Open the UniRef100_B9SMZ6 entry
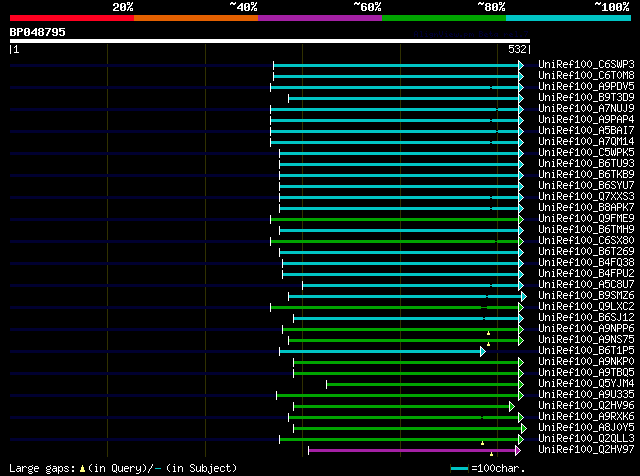 tap(586, 296)
